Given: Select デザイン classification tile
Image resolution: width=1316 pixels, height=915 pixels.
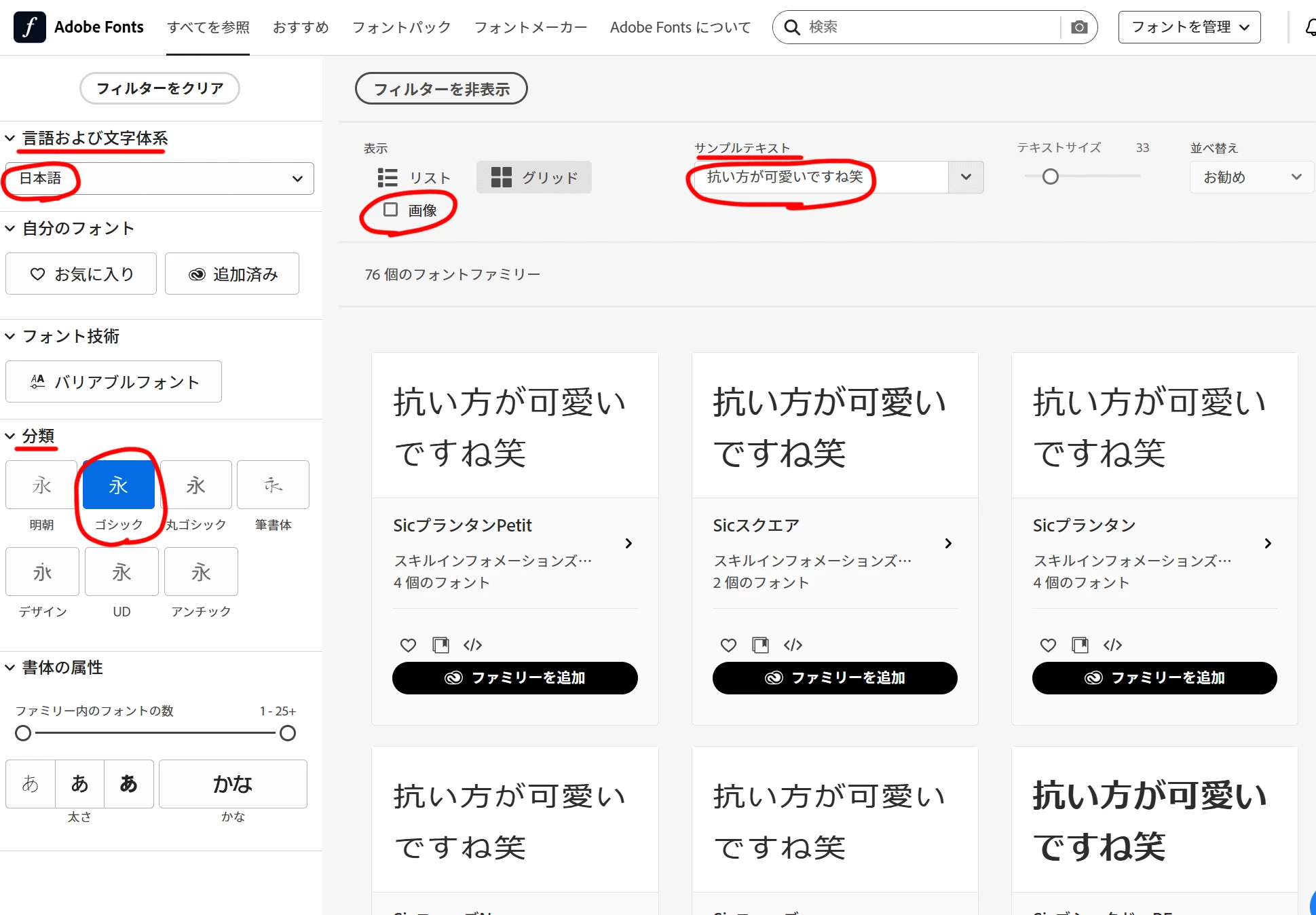Looking at the screenshot, I should (42, 572).
